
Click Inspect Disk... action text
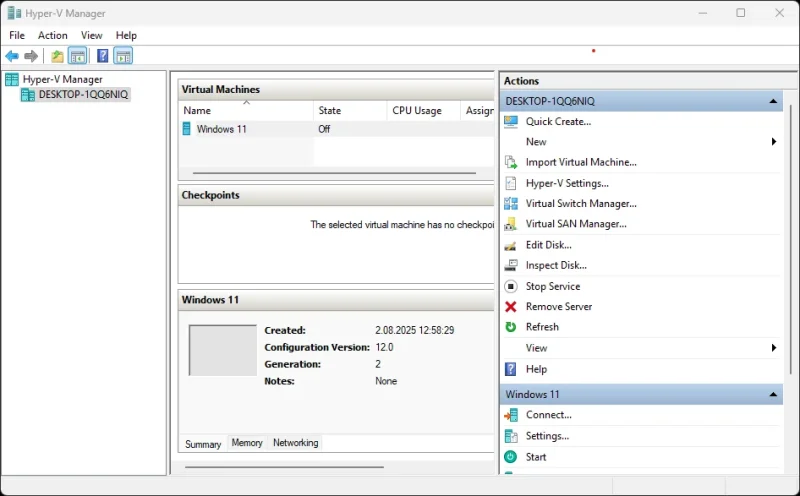coord(556,265)
